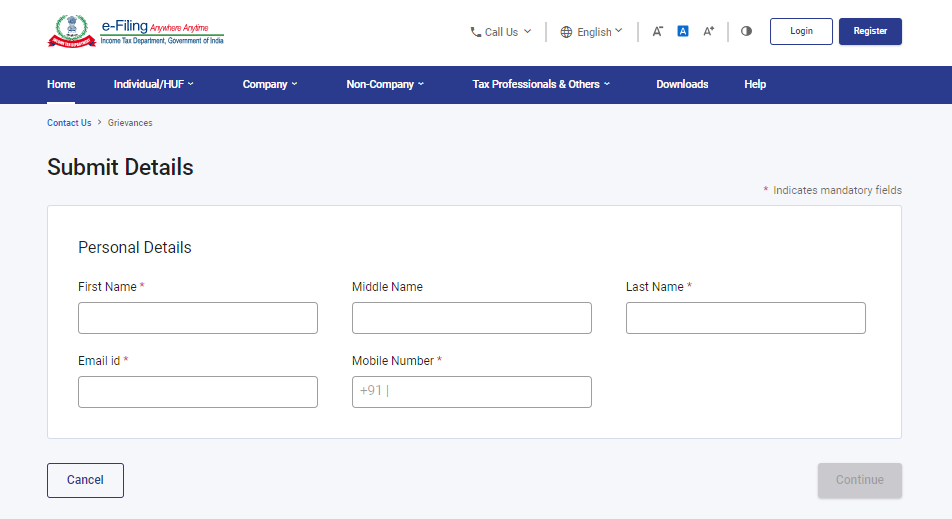Expand the Non-Company menu

point(385,85)
